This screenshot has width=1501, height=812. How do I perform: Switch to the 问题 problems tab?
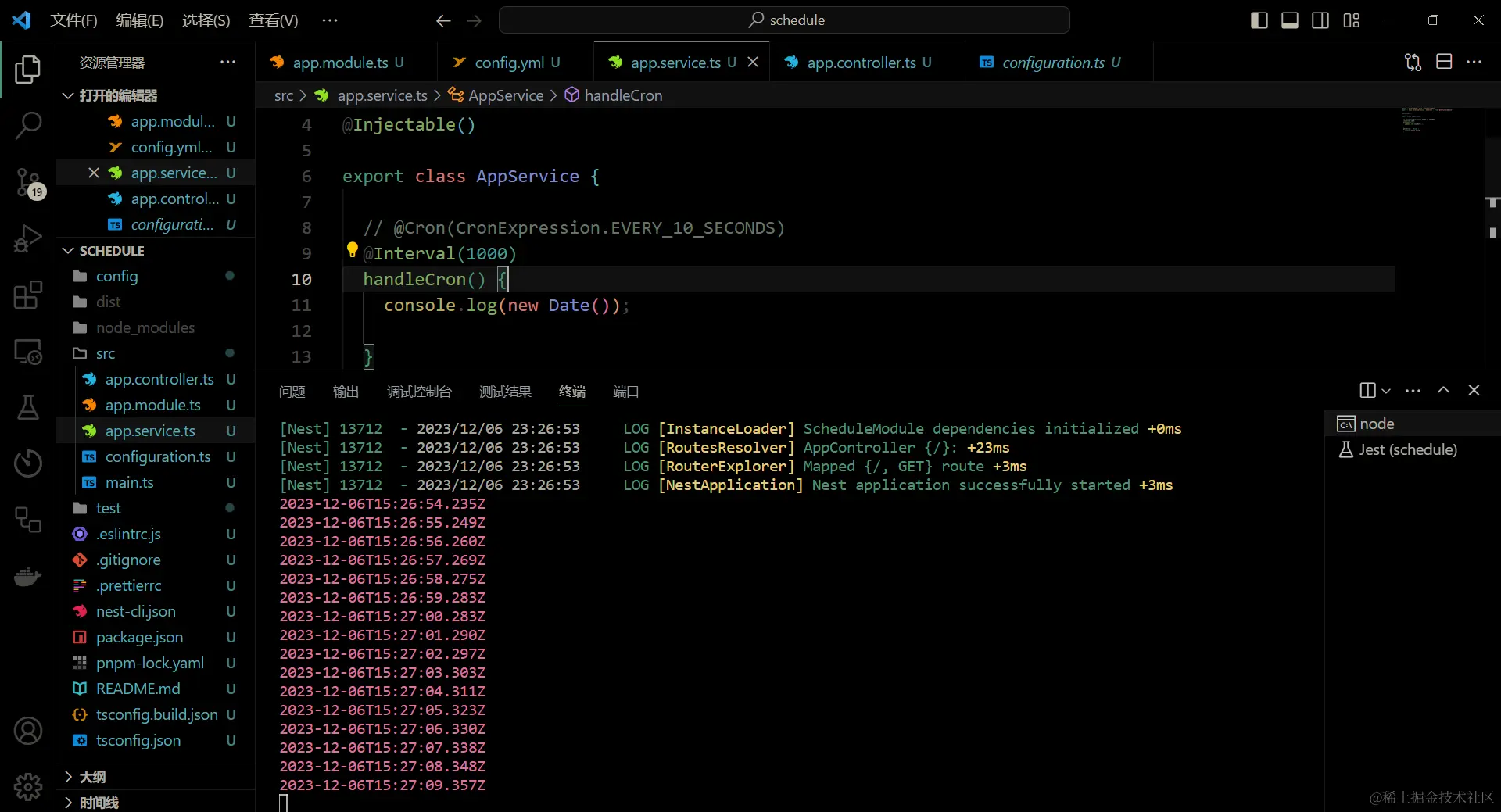click(x=292, y=392)
